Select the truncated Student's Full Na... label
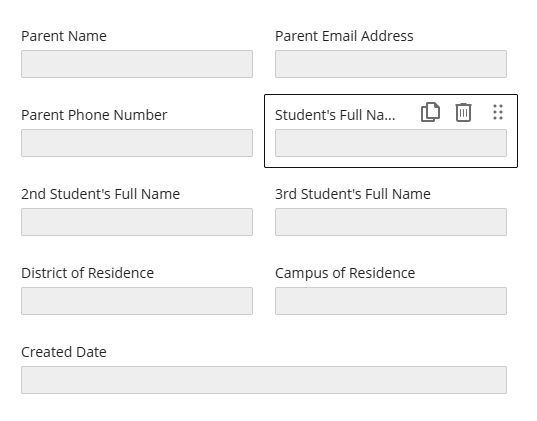 tap(335, 115)
